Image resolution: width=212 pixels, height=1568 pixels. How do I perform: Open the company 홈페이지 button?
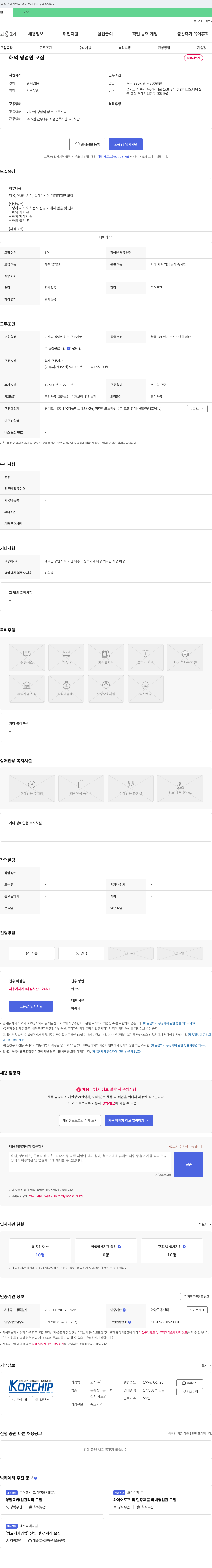click(189, 1383)
